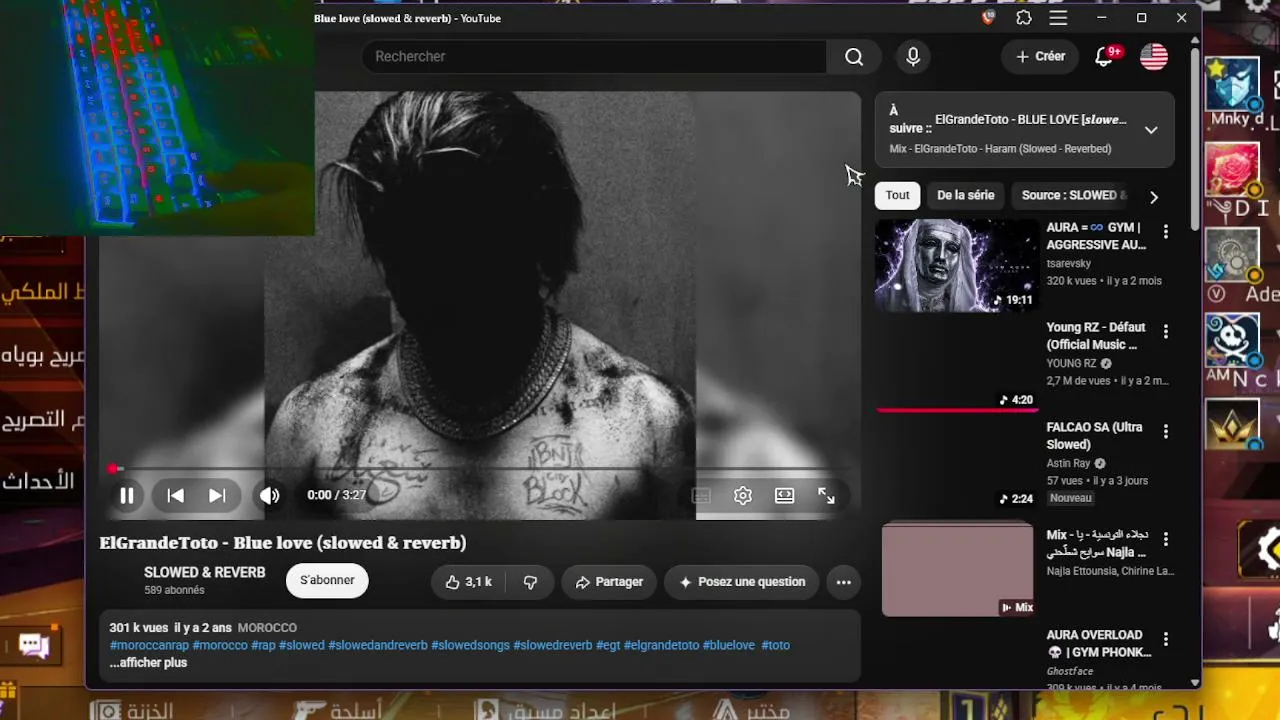Click Posez une question button
The width and height of the screenshot is (1280, 720).
click(742, 582)
